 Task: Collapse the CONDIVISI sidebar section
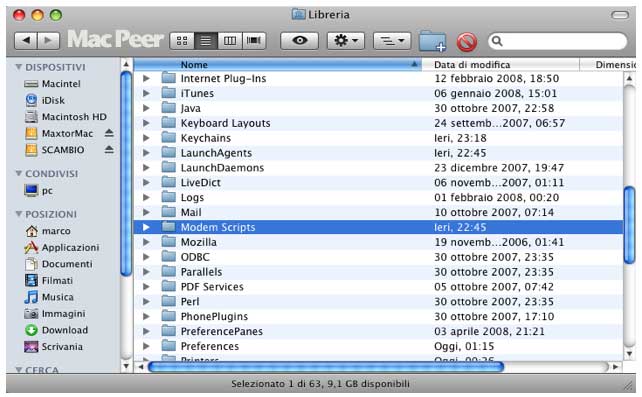coord(18,174)
